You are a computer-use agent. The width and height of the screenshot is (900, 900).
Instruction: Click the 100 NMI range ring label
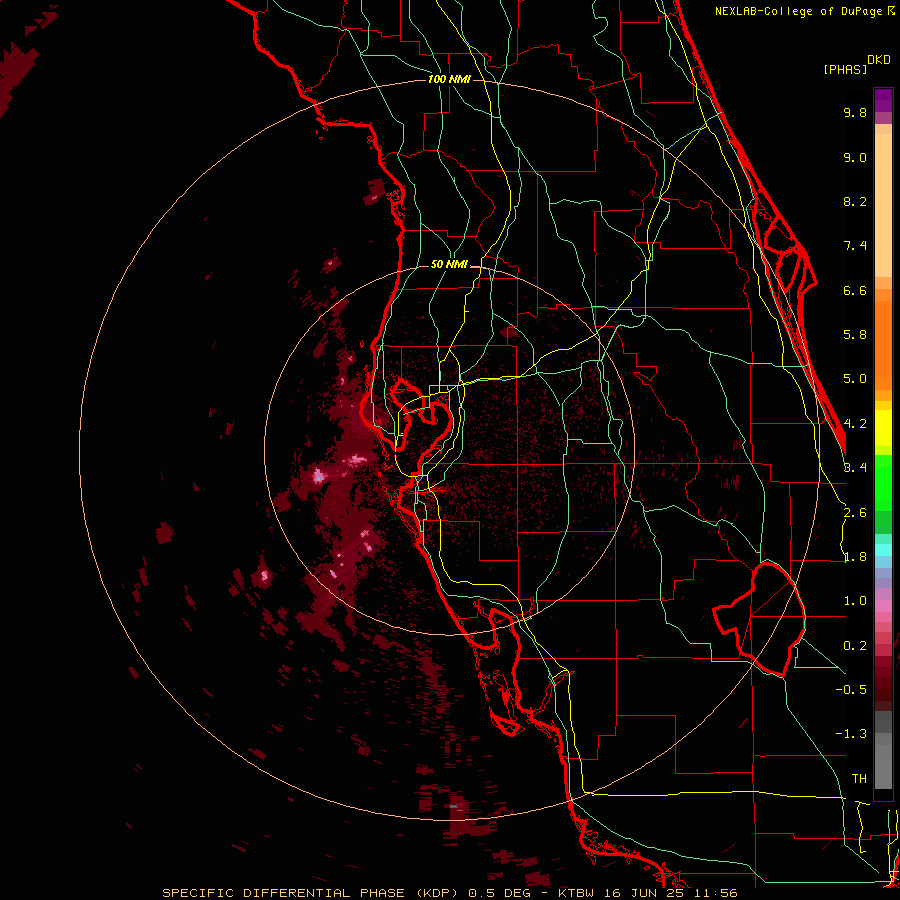449,79
